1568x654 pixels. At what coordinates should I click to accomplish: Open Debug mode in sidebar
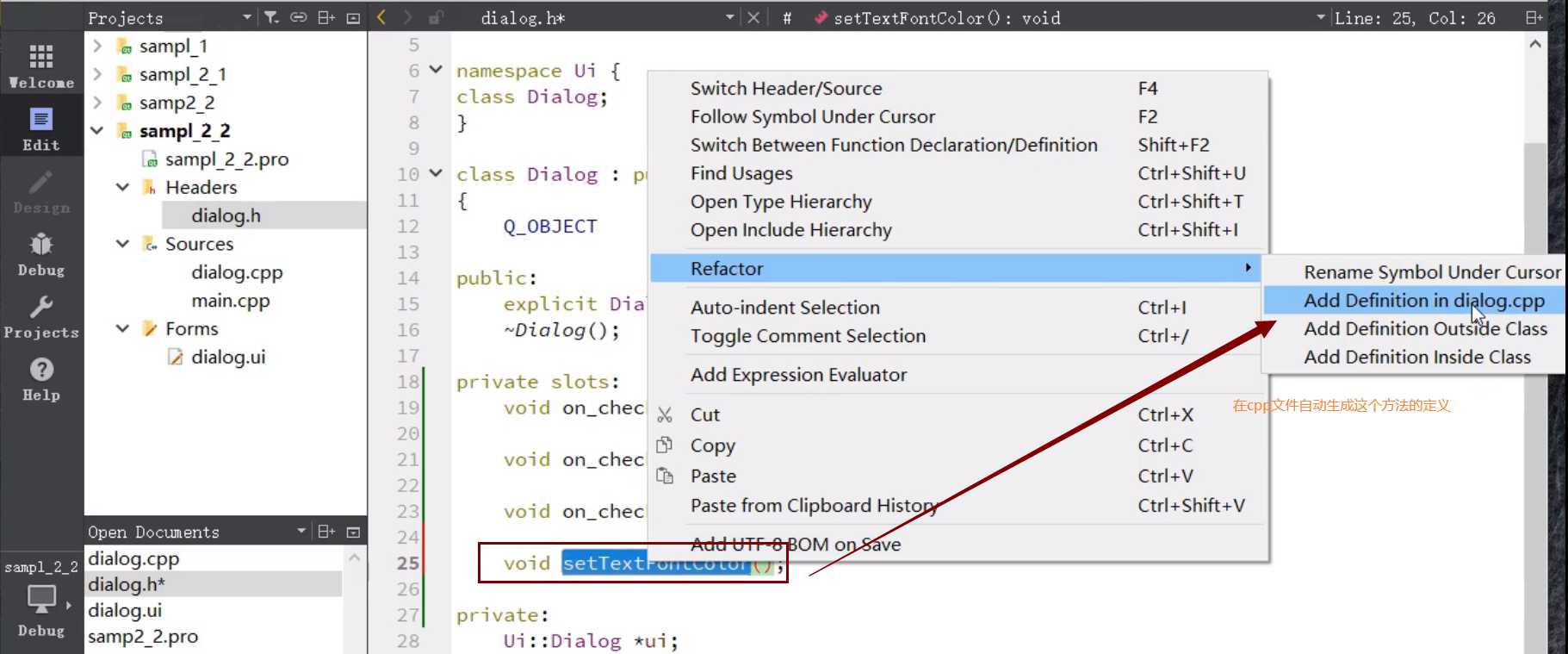point(41,254)
